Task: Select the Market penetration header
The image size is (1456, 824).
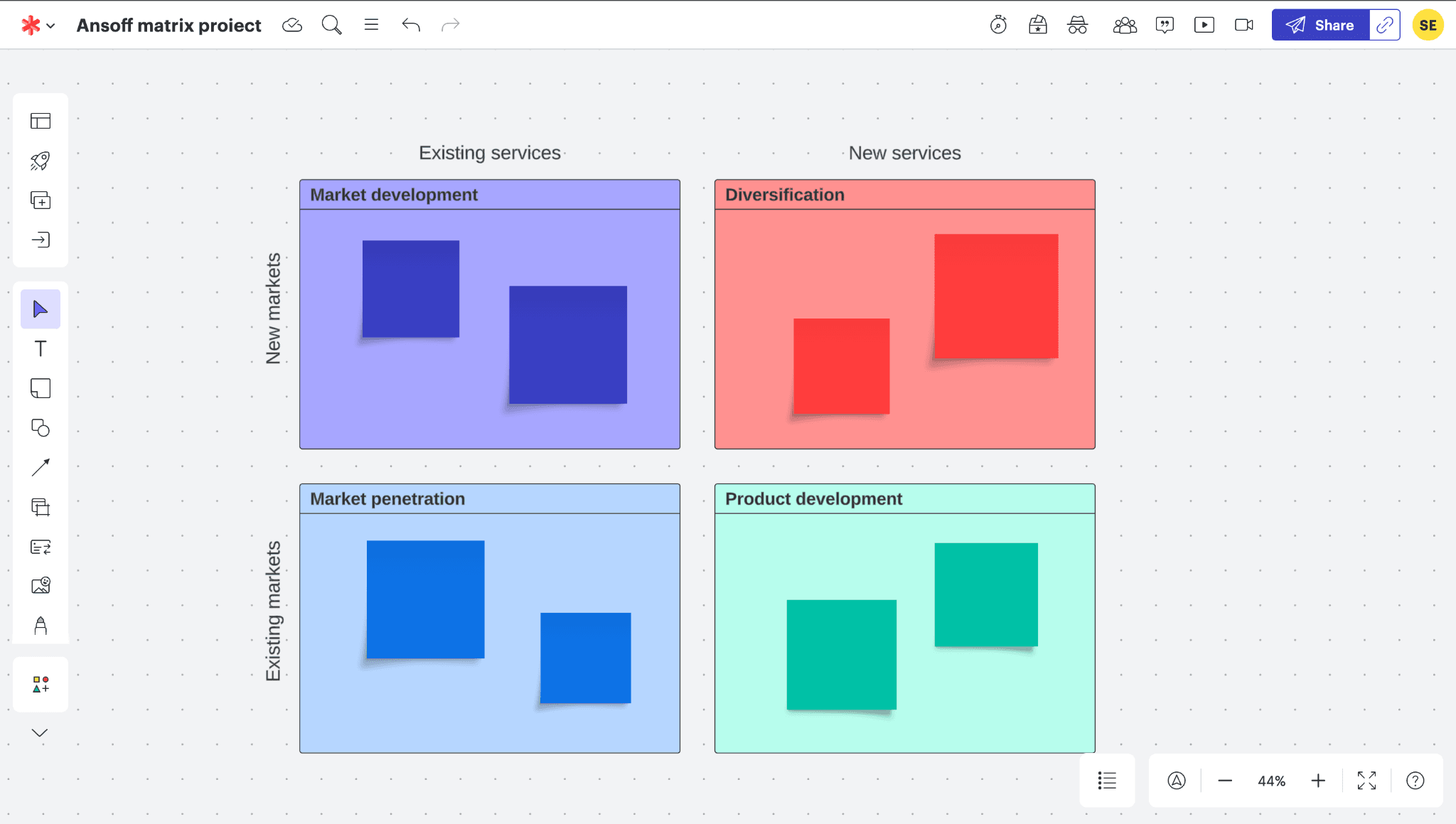Action: [490, 499]
